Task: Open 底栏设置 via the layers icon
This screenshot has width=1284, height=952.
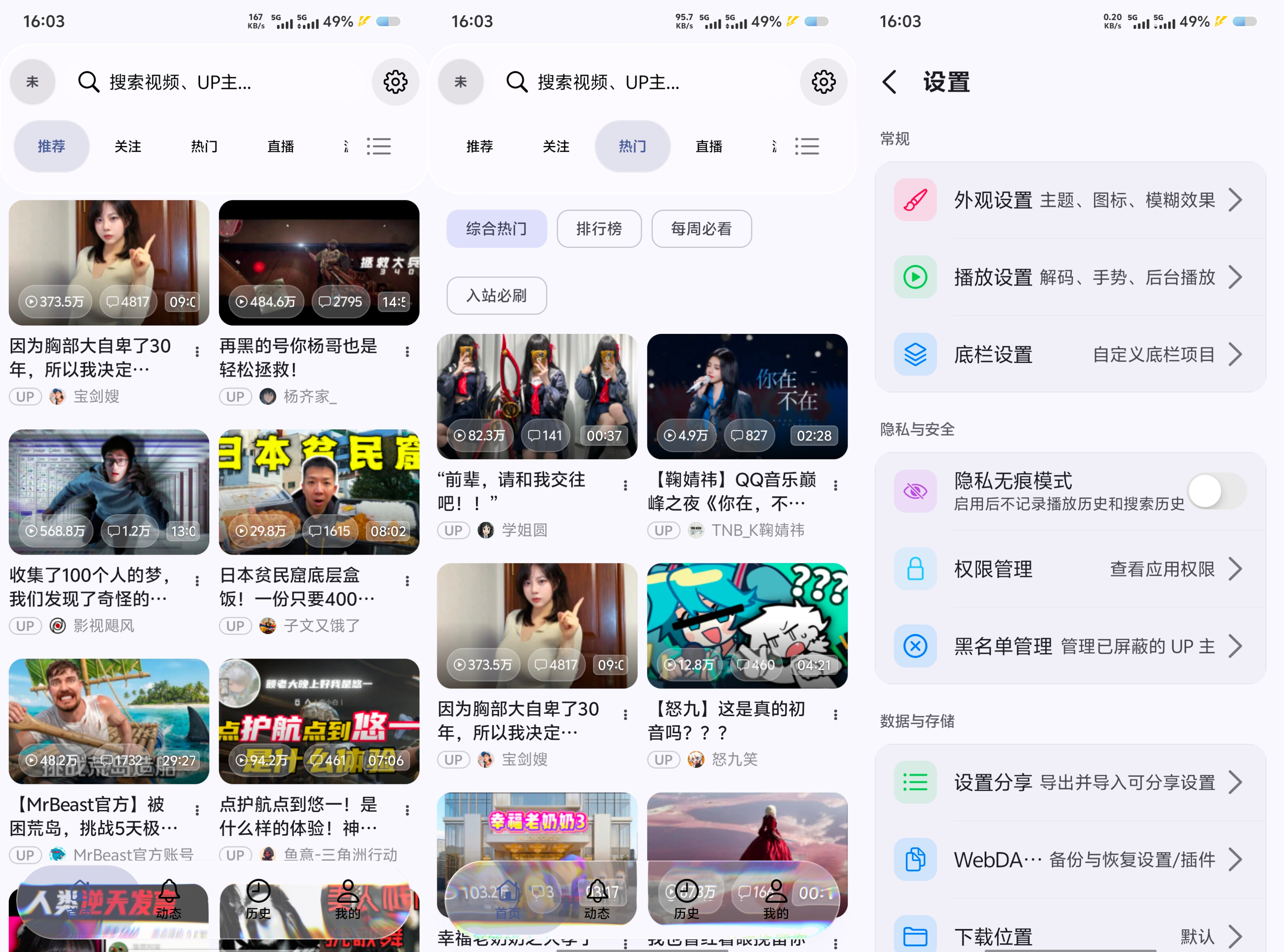Action: [915, 354]
